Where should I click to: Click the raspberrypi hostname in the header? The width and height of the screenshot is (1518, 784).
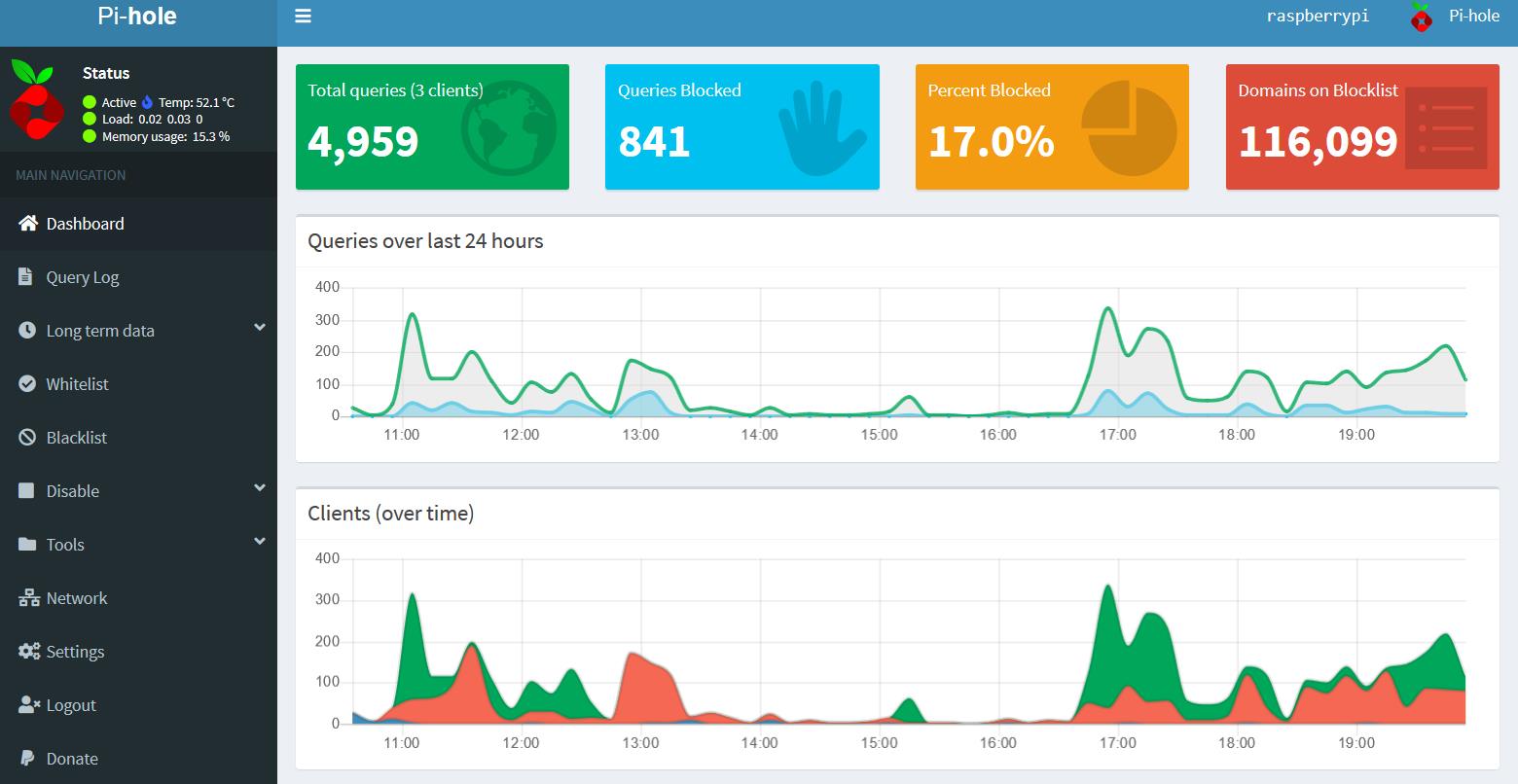1318,17
